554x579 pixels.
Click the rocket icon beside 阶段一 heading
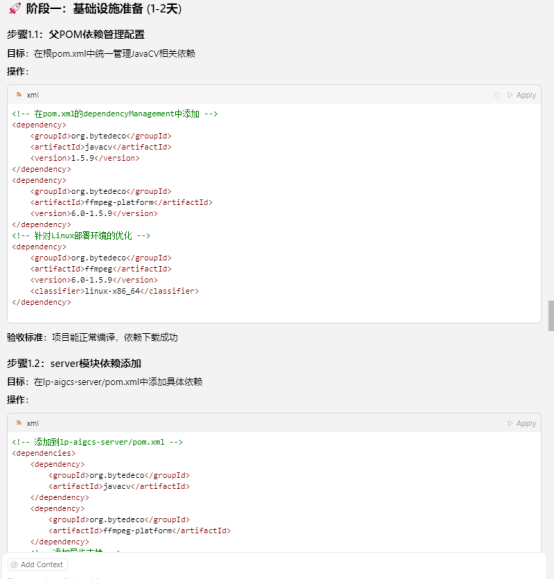pyautogui.click(x=15, y=8)
